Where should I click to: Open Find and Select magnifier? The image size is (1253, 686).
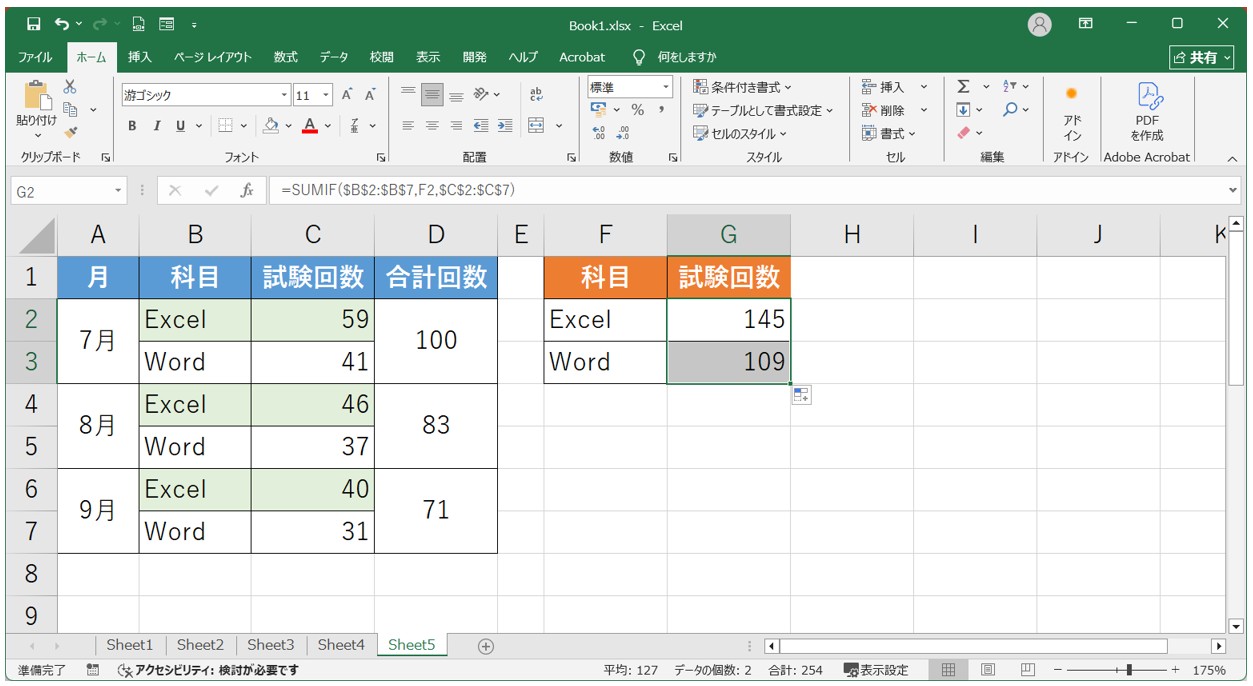coord(1010,109)
